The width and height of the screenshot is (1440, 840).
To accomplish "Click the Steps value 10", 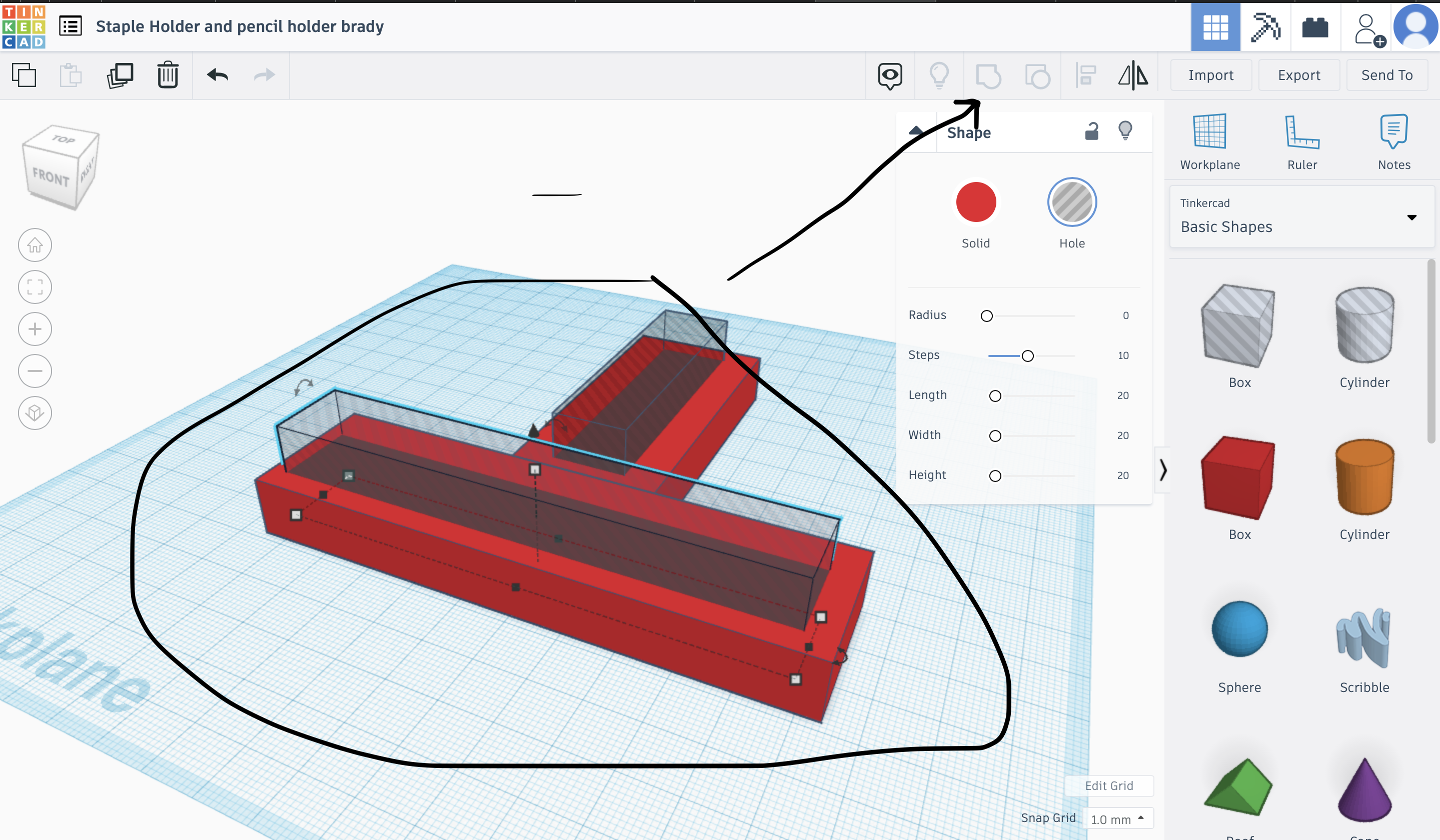I will [x=1123, y=355].
